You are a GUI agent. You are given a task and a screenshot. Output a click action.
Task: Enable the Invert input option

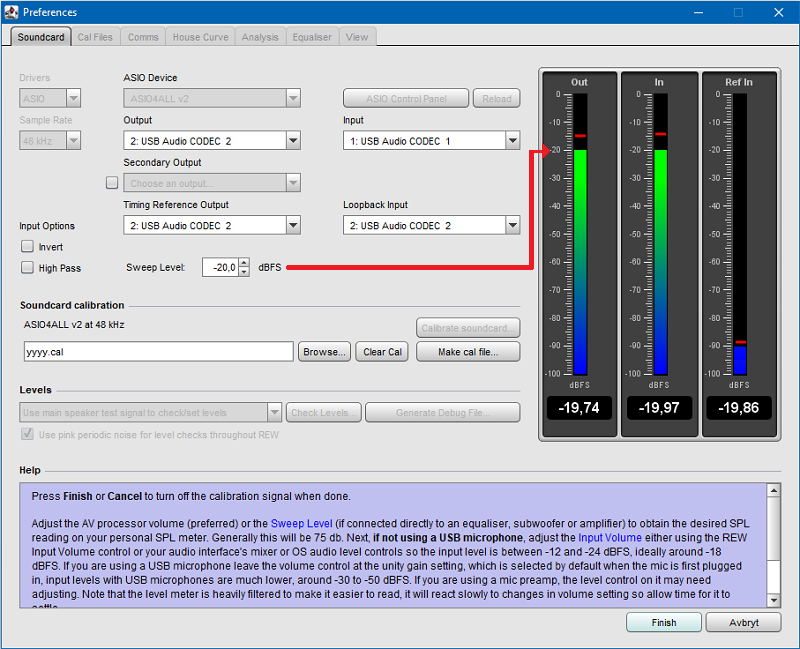coord(27,246)
